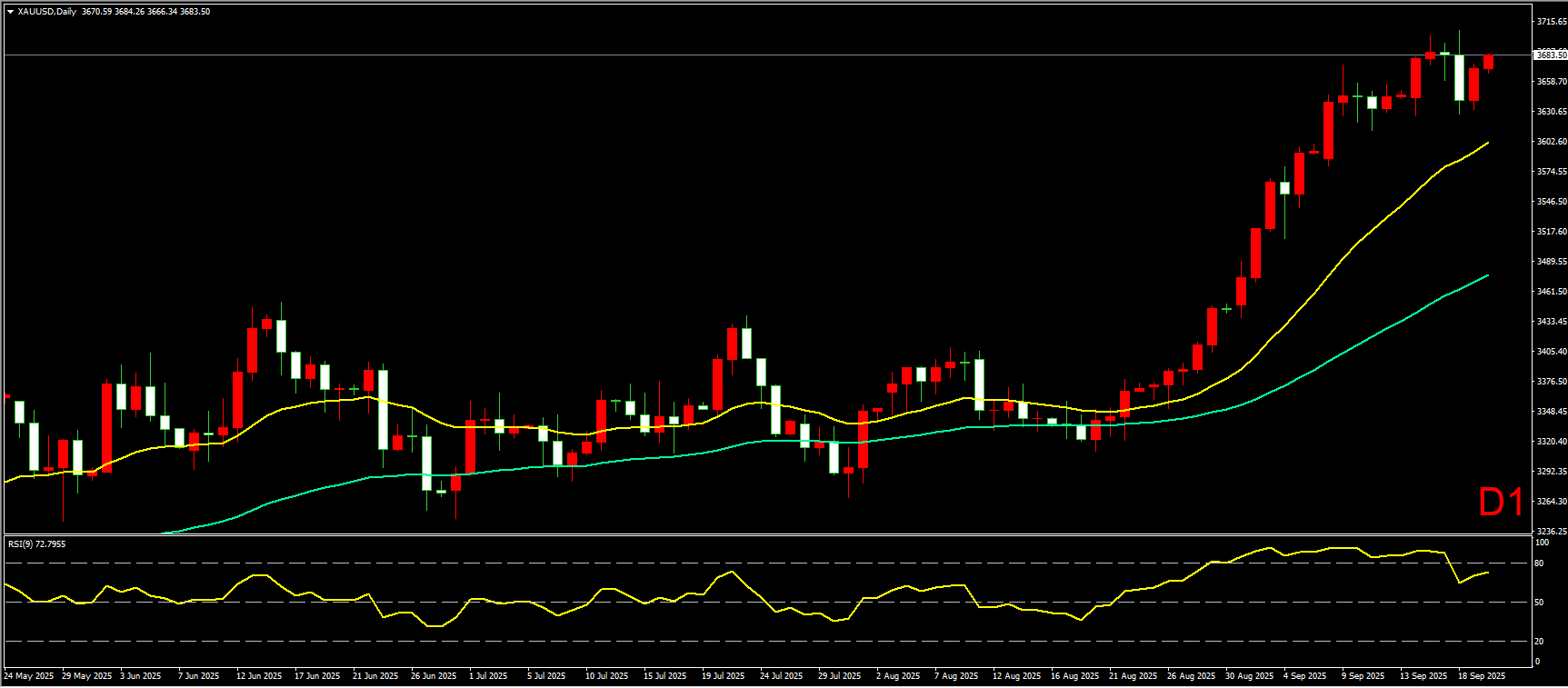The image size is (1568, 688).
Task: Click the RSI 80 level scale label
Action: tap(1539, 563)
